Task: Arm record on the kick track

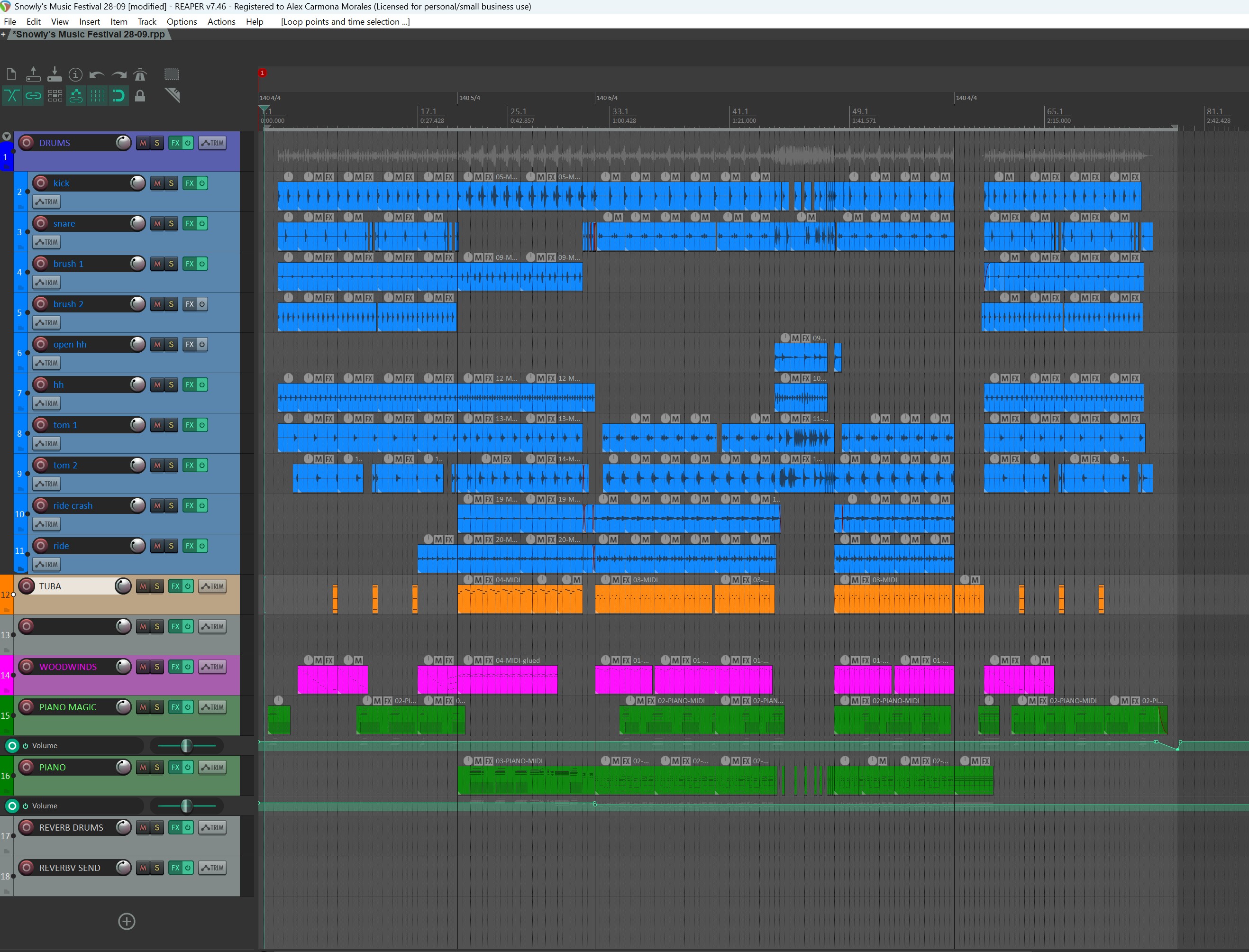Action: (41, 183)
